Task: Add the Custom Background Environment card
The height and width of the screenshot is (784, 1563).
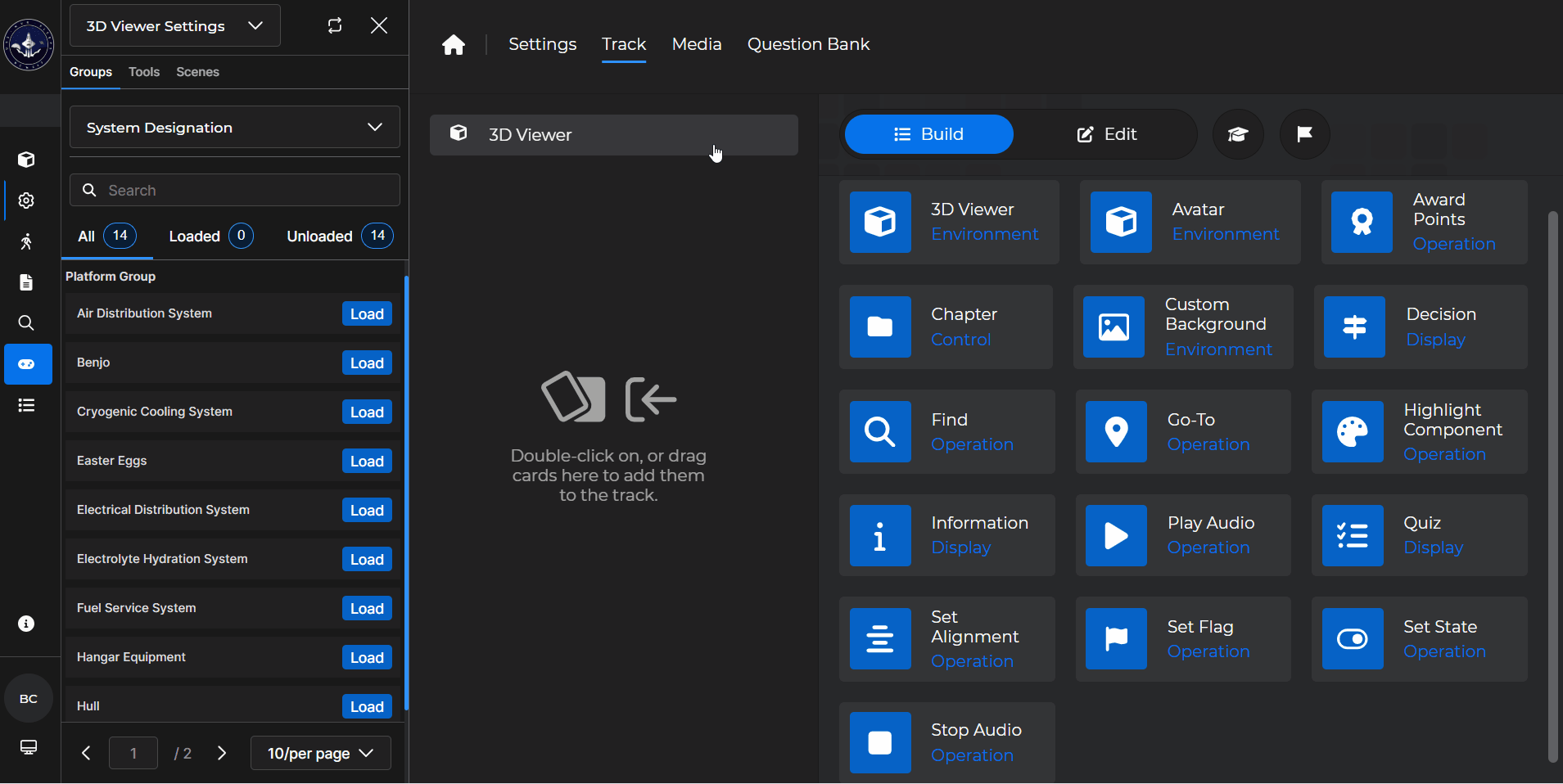Action: [x=1183, y=327]
